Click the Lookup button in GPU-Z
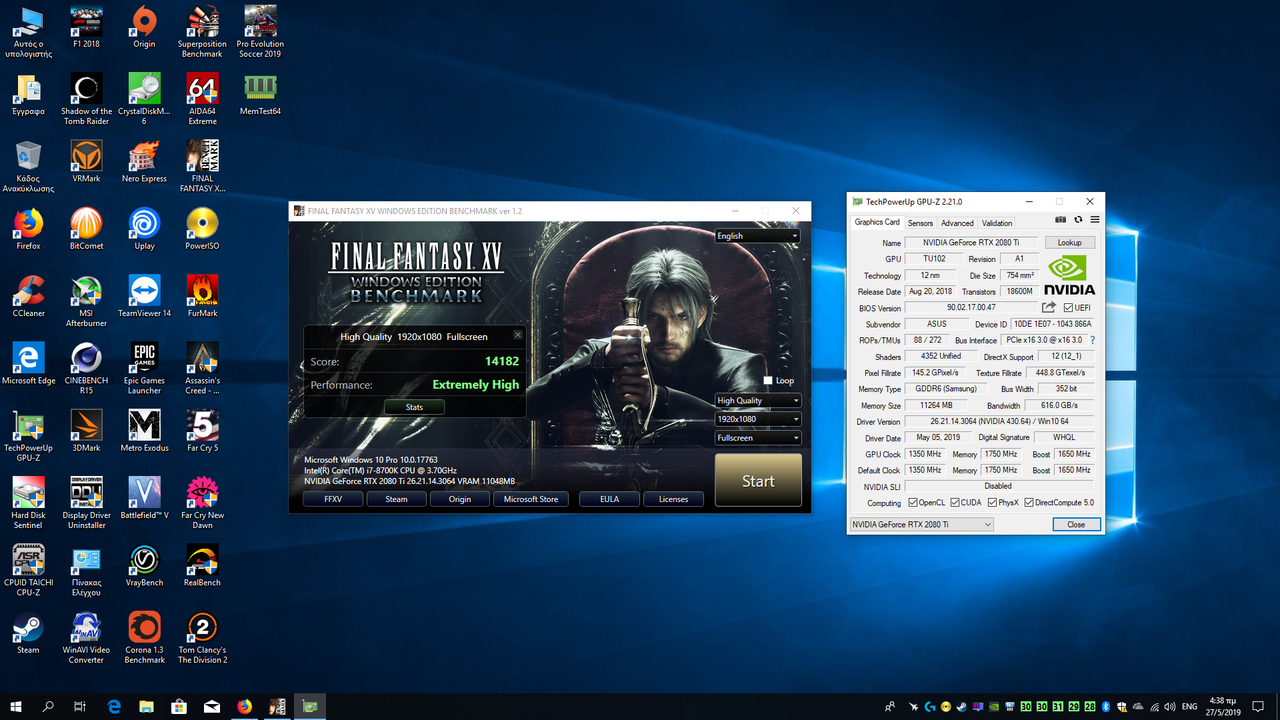Viewport: 1280px width, 720px height. (1070, 243)
